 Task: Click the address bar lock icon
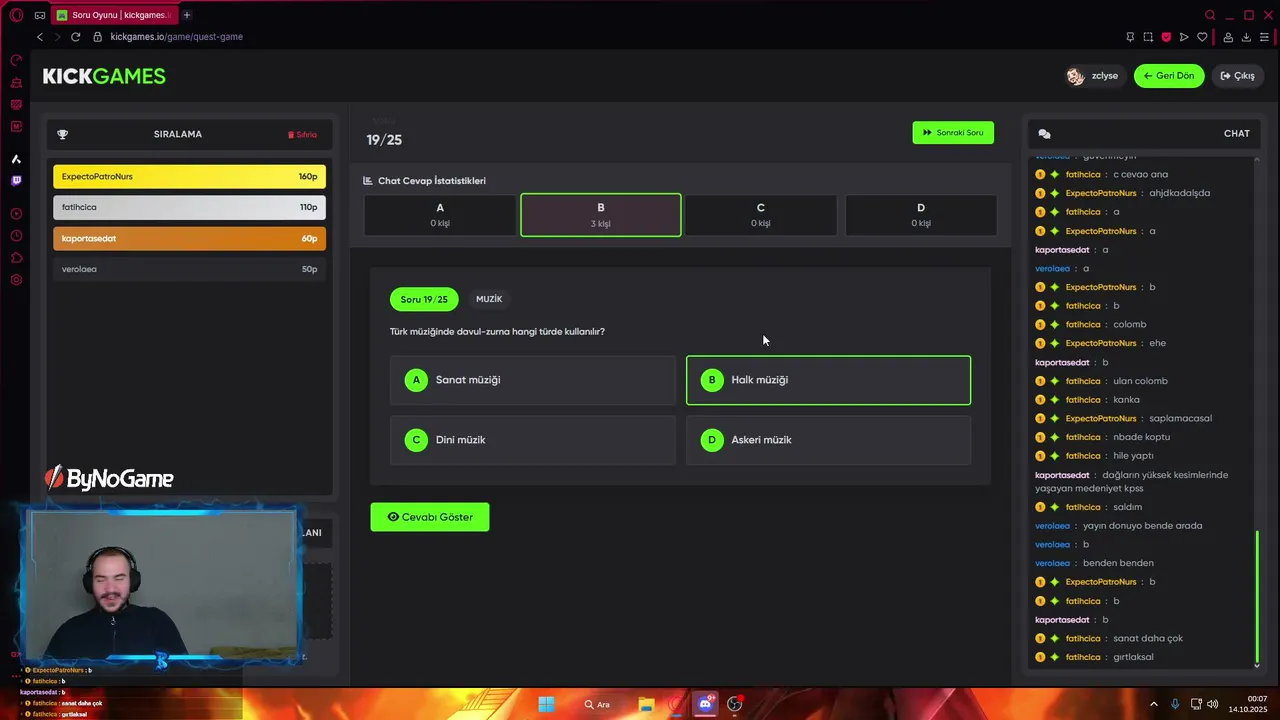[x=97, y=37]
